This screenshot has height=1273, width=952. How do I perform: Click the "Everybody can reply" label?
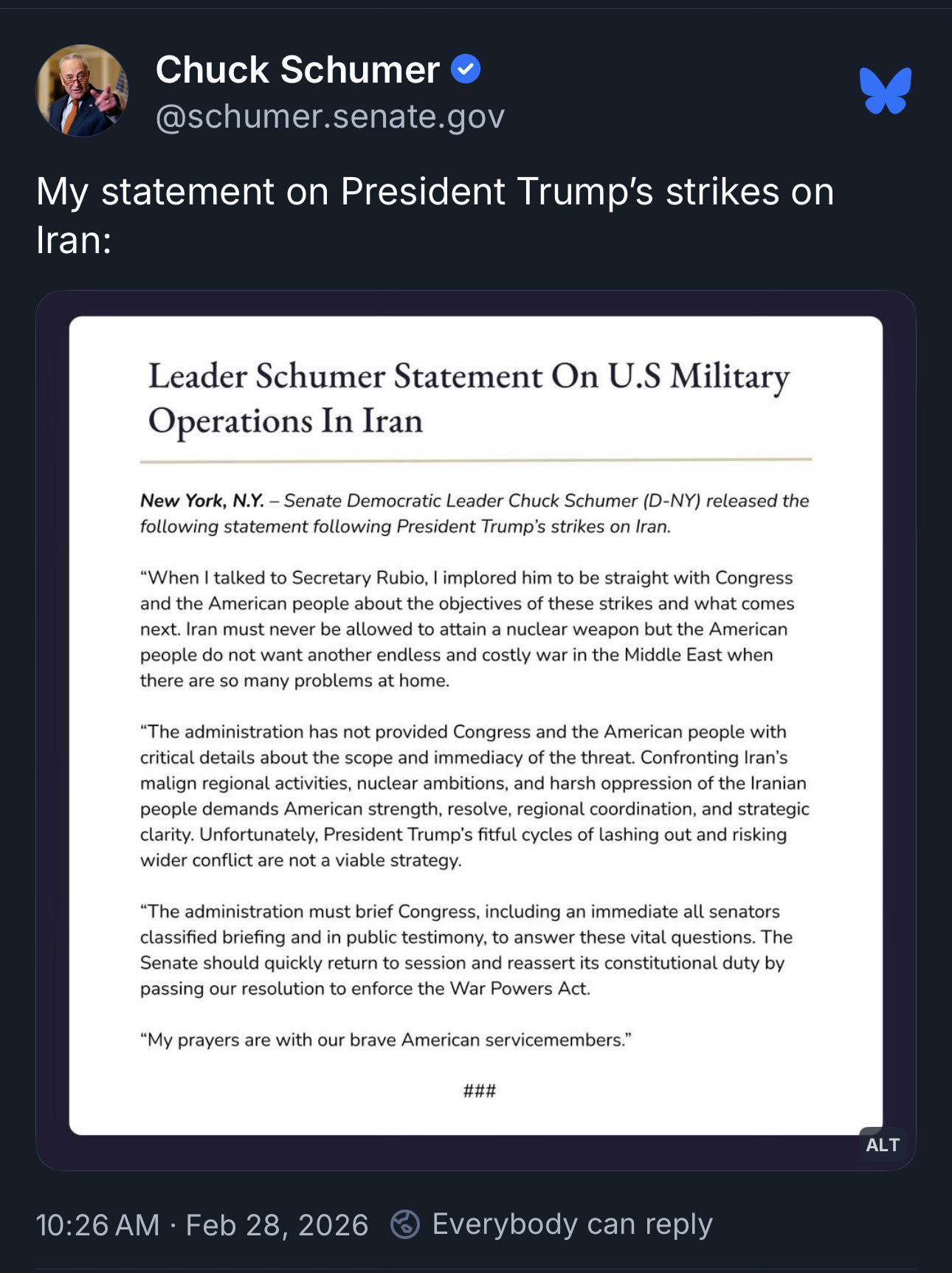pos(572,1224)
